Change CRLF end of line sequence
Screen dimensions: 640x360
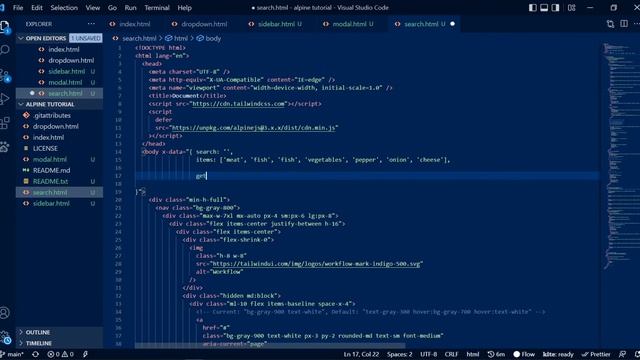click(451, 354)
